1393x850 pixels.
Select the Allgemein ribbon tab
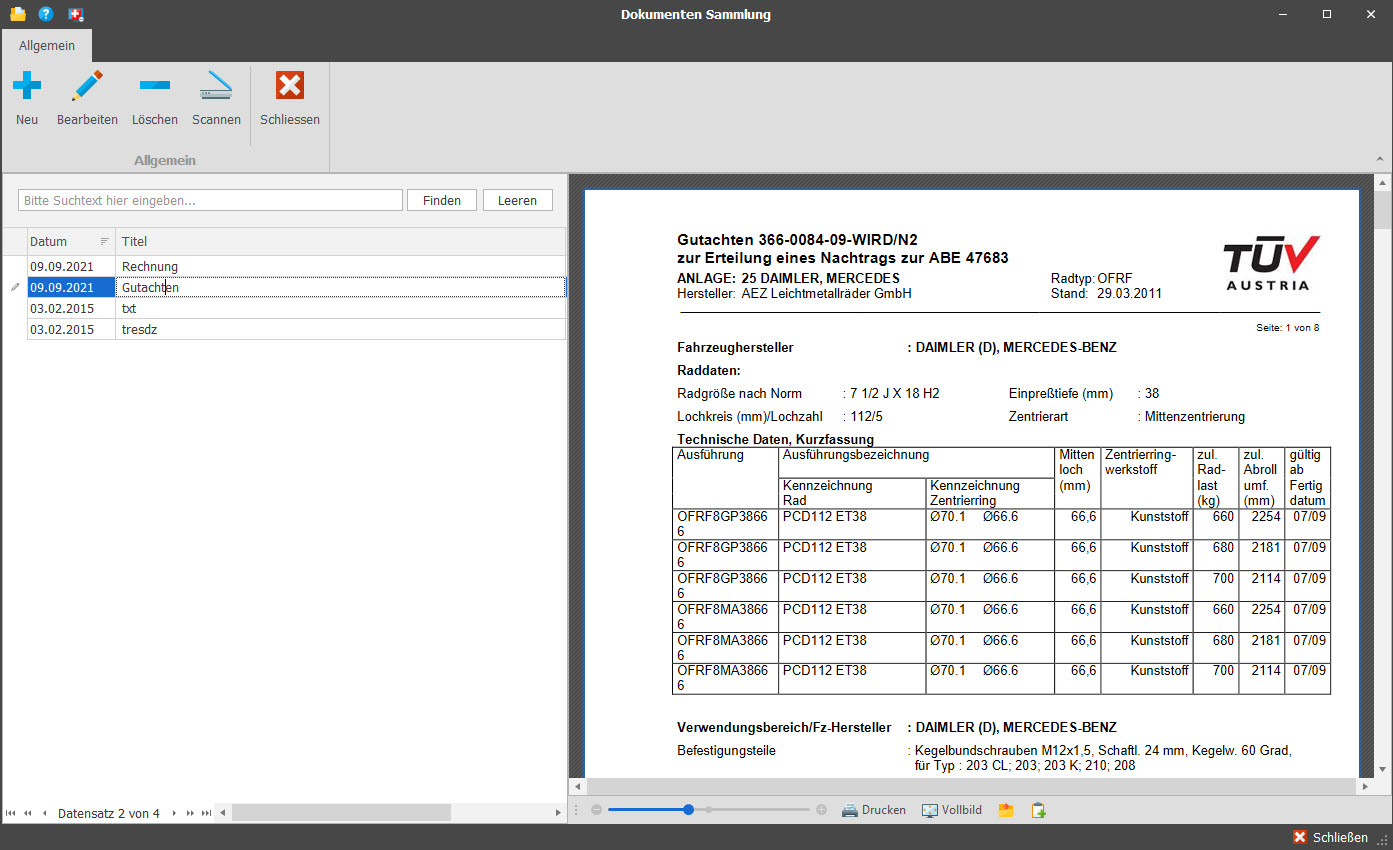pos(47,46)
